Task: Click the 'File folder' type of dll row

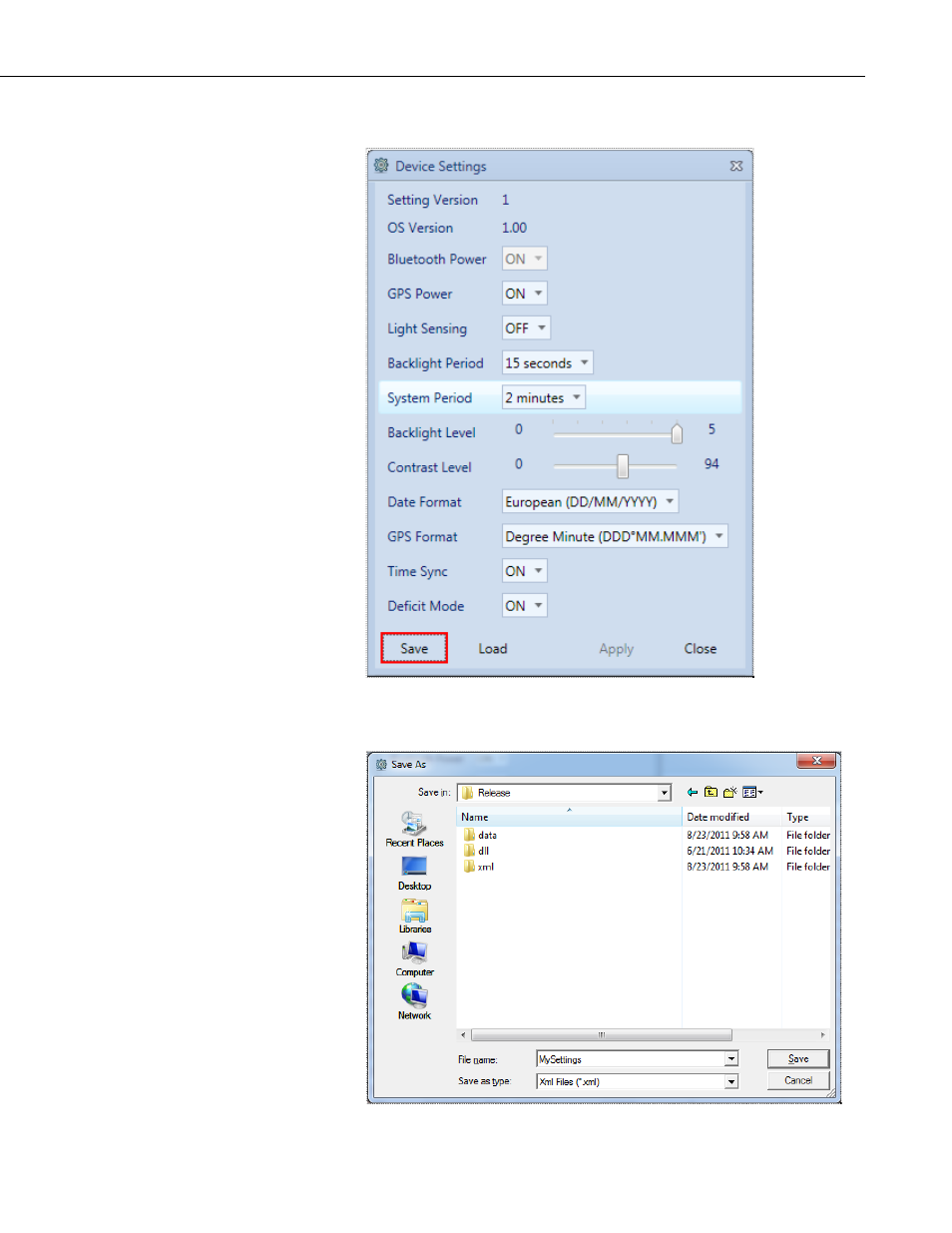Action: [808, 851]
